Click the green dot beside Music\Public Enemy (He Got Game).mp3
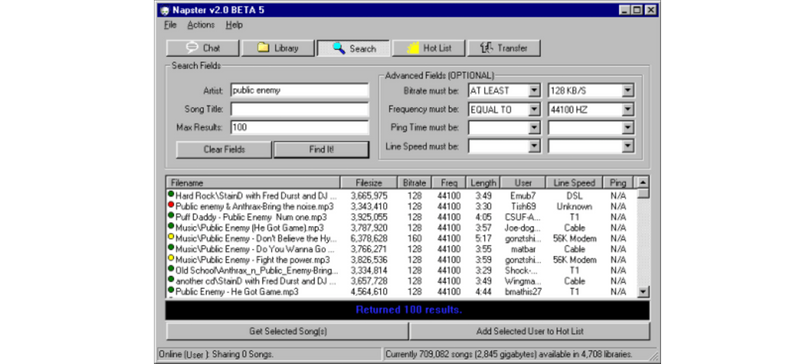 tap(171, 226)
